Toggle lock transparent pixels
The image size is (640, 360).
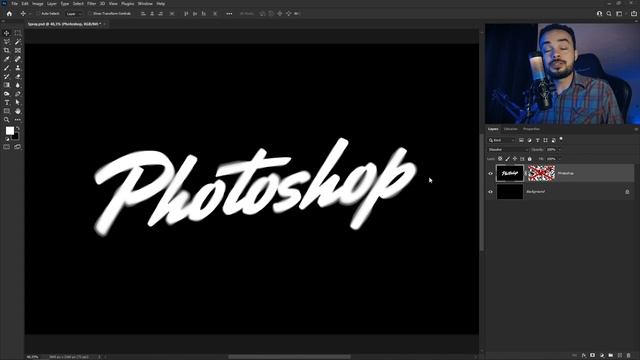[x=500, y=159]
